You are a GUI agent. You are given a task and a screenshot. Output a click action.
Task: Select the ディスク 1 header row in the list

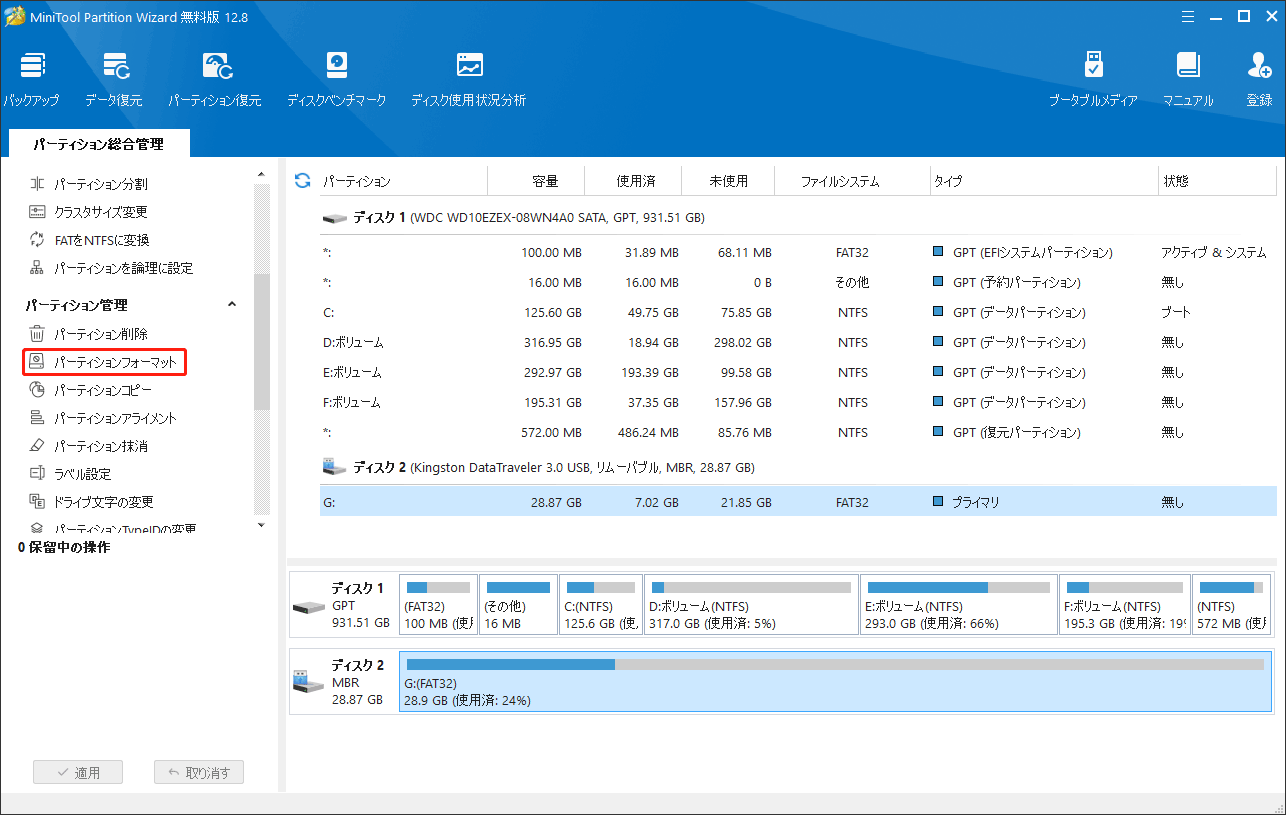(798, 217)
